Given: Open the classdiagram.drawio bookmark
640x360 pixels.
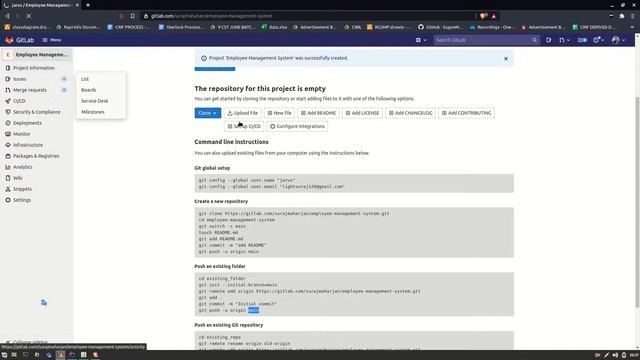Looking at the screenshot, I should (x=27, y=27).
